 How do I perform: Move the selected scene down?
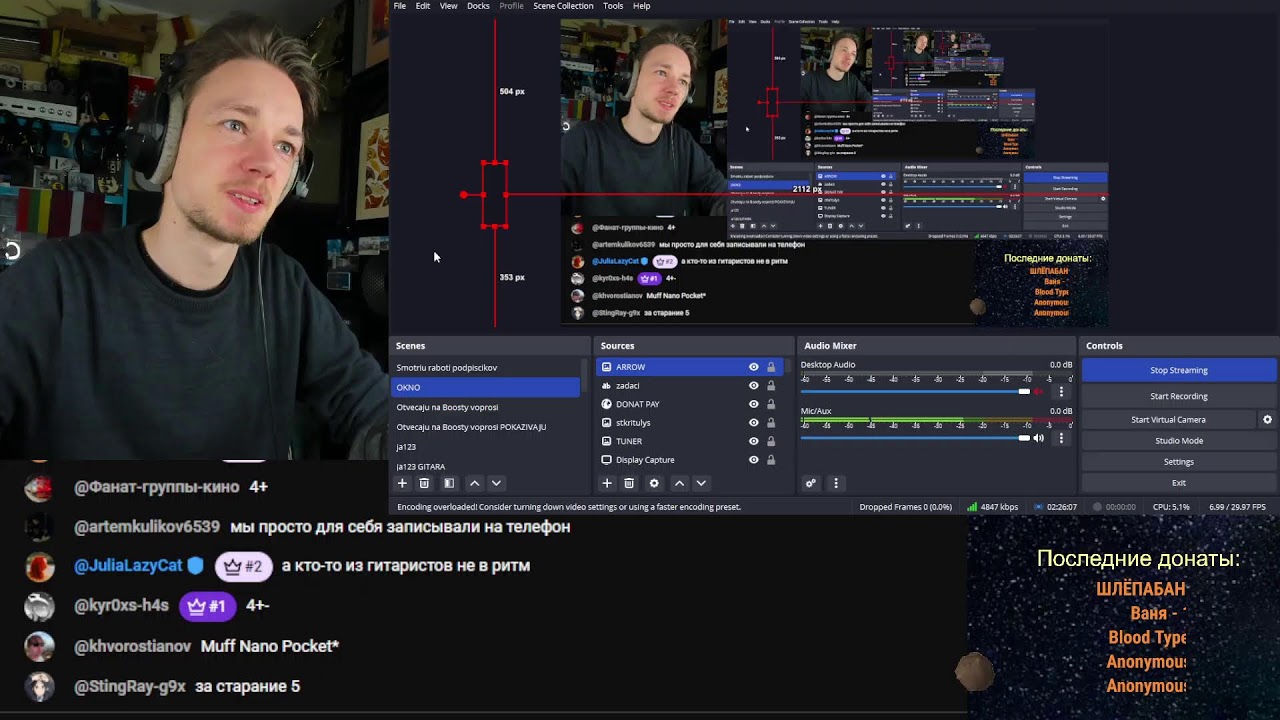coord(496,483)
